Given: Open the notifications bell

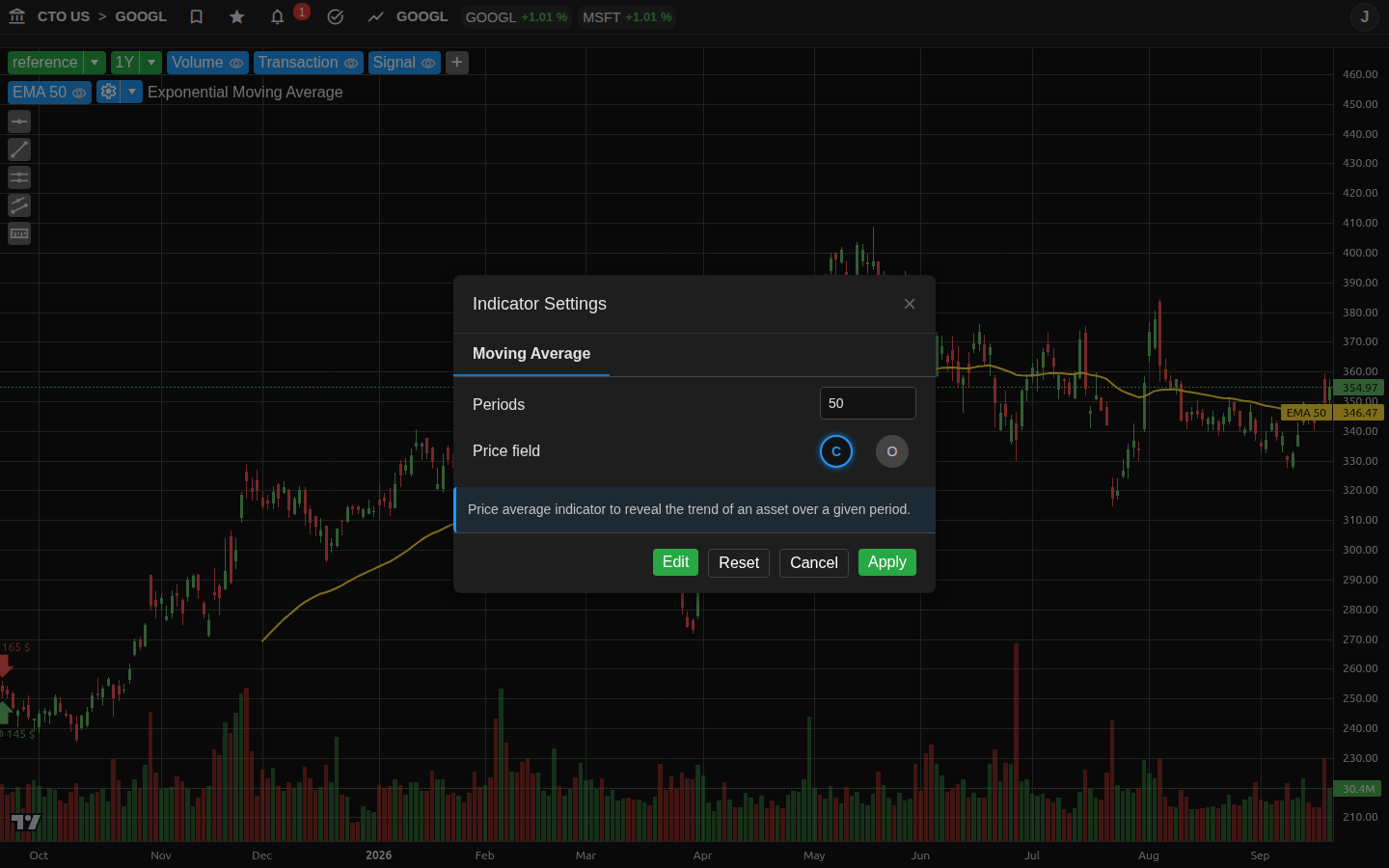Looking at the screenshot, I should coord(278,16).
